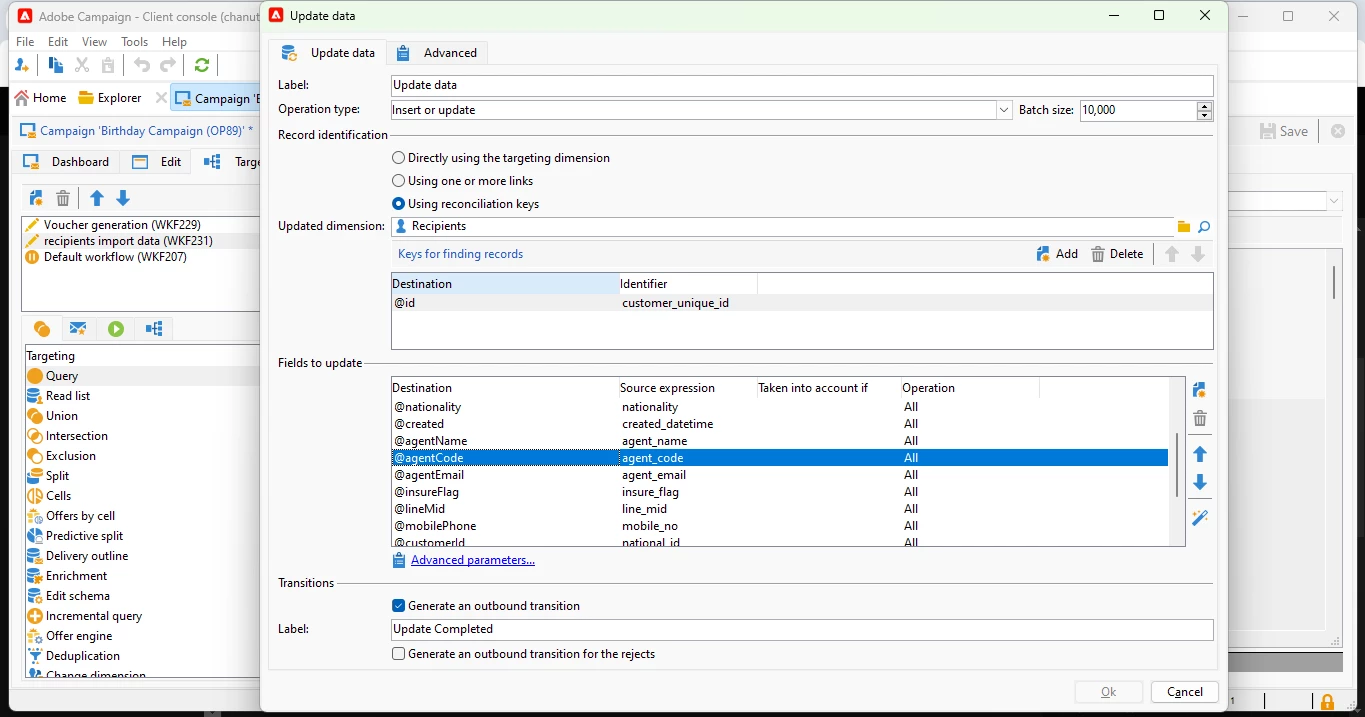1365x717 pixels.
Task: Click the Batch size input field
Action: [x=1138, y=110]
